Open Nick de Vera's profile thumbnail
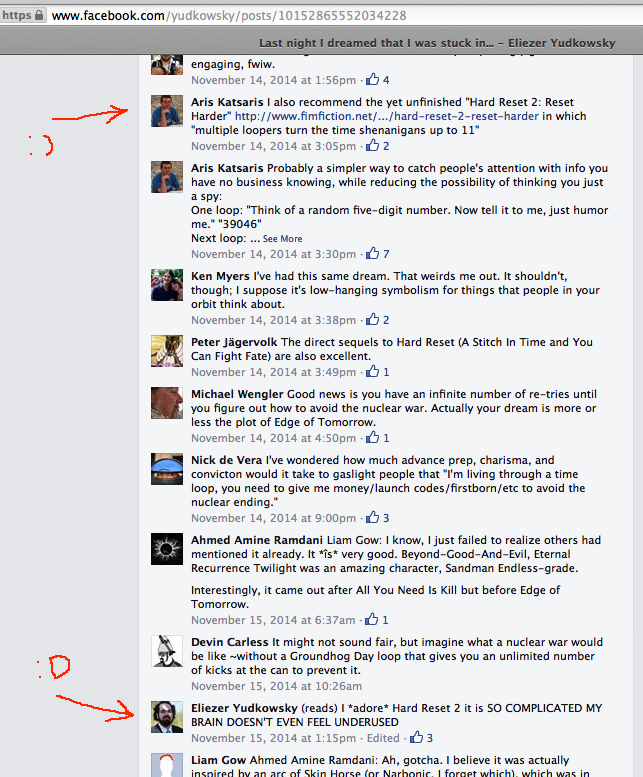The height and width of the screenshot is (777, 643). point(167,469)
